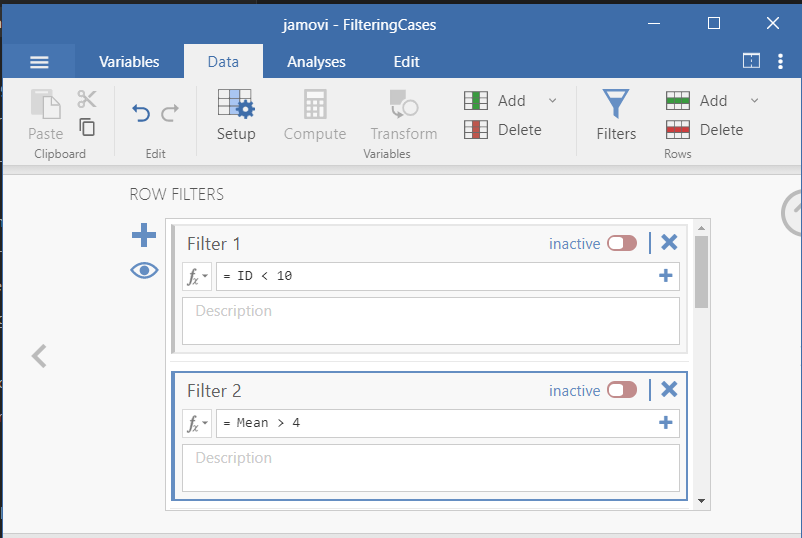Expand the Add variable dropdown arrow

(x=552, y=101)
